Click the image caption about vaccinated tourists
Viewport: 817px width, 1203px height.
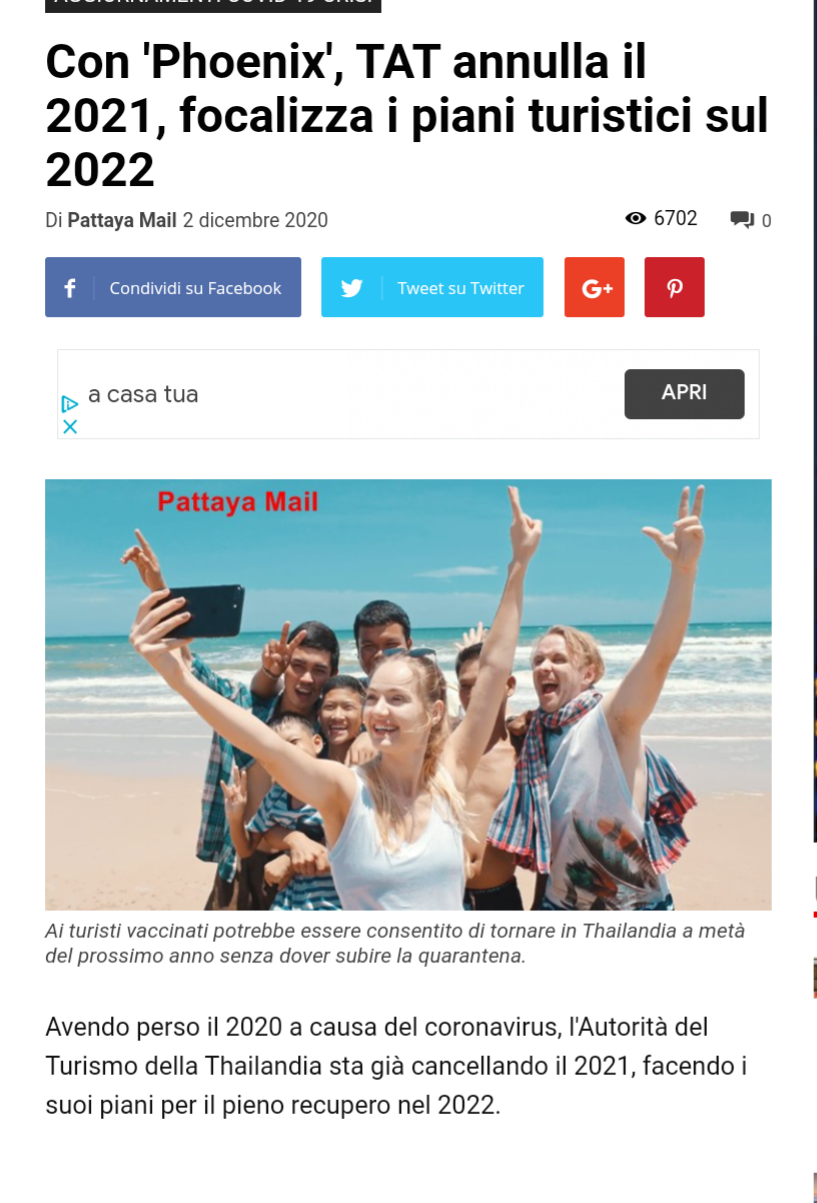[395, 944]
